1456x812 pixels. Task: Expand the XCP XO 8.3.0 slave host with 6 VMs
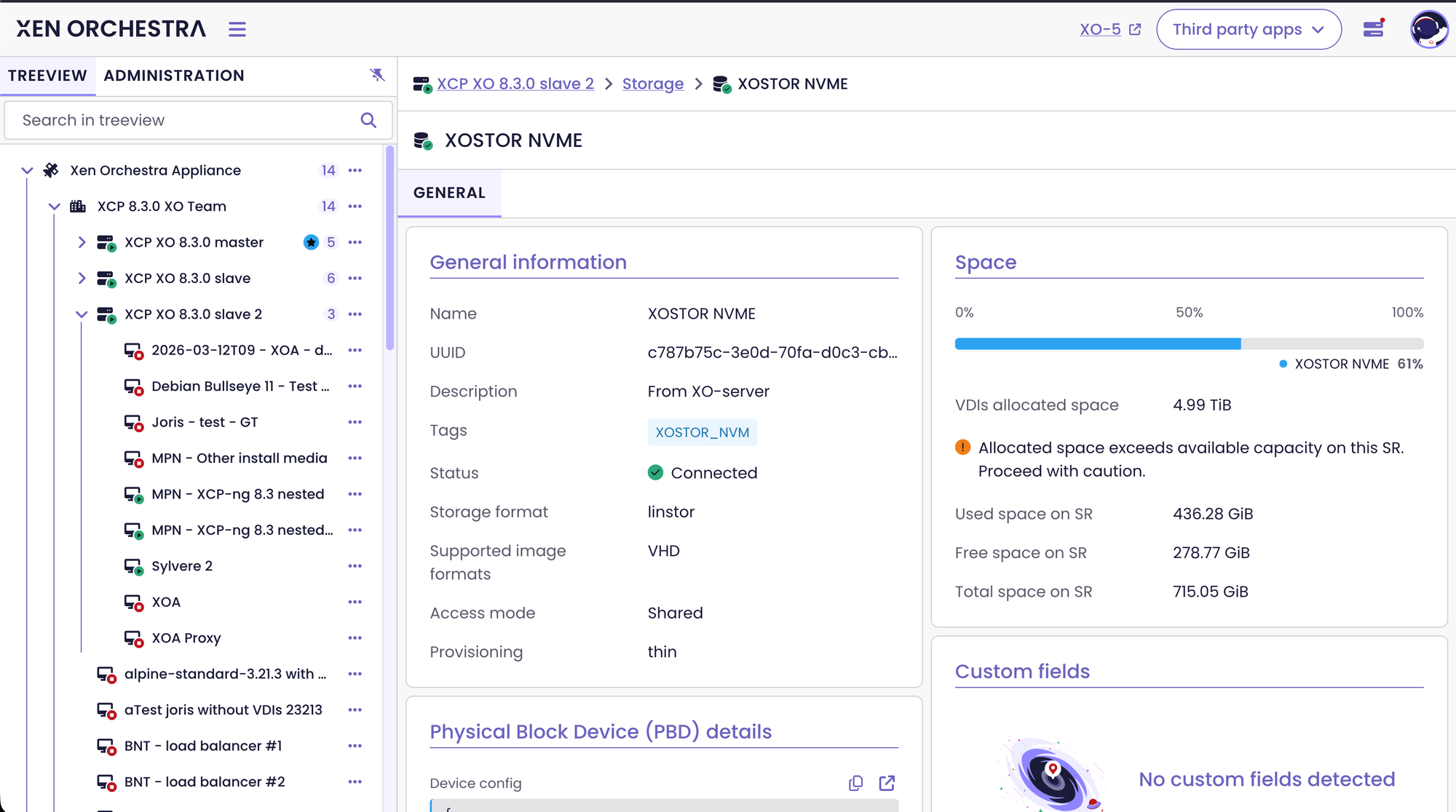point(82,279)
